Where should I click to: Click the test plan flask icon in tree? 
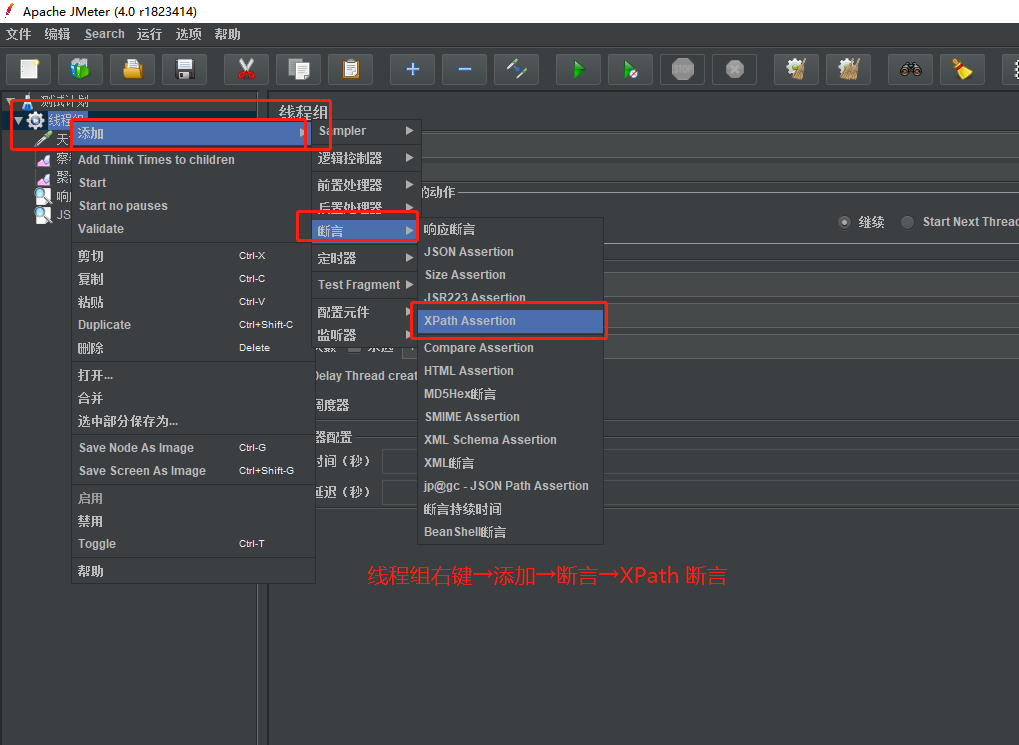pyautogui.click(x=27, y=101)
